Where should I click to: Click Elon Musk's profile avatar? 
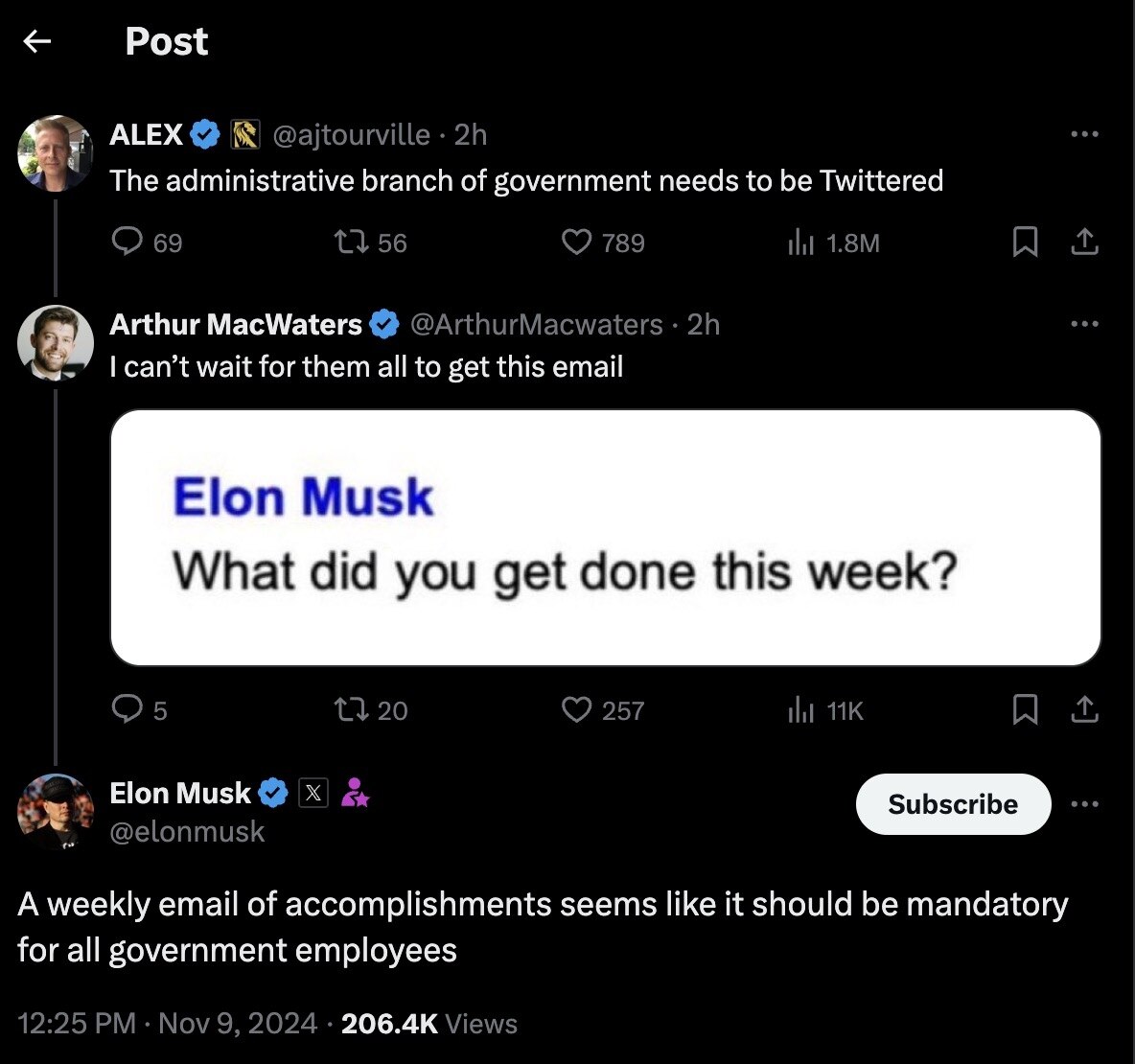56,812
